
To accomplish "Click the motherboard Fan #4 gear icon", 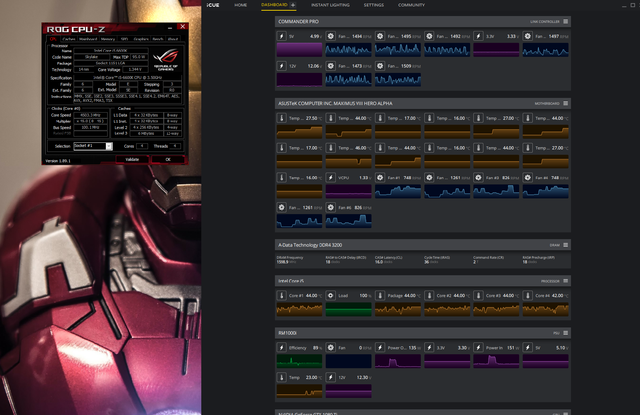I will (527, 178).
